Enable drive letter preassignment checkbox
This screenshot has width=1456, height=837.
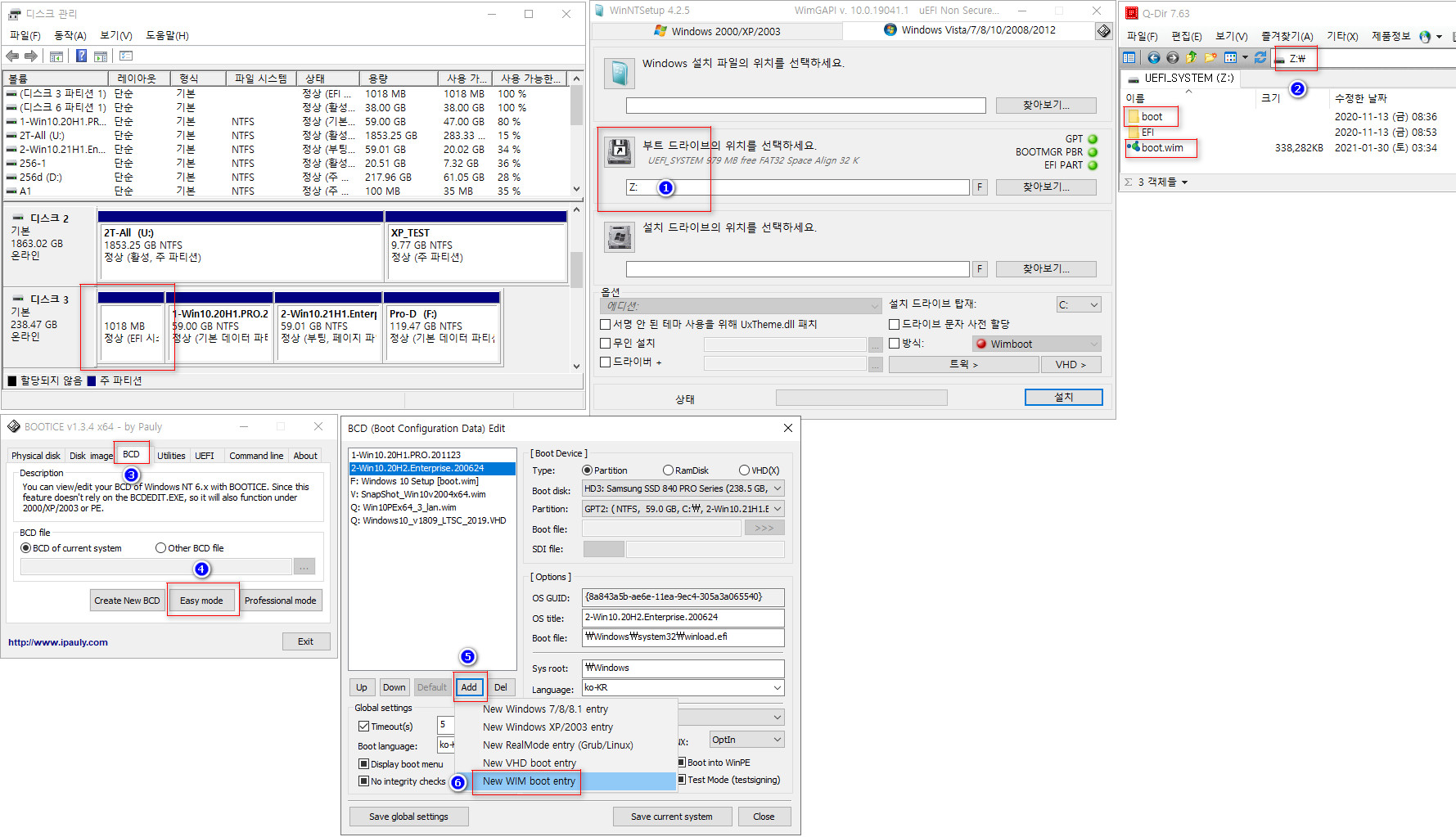click(x=895, y=325)
